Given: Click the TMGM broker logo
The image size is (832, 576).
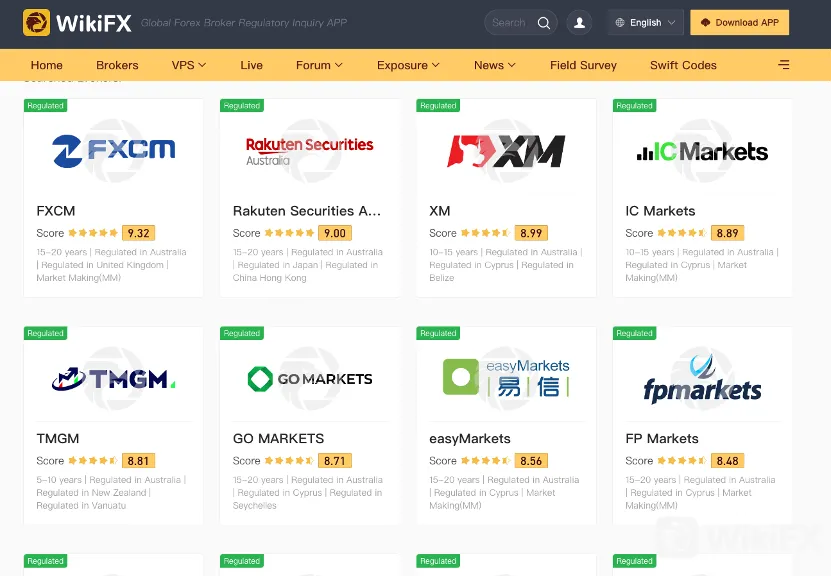Looking at the screenshot, I should tap(114, 379).
